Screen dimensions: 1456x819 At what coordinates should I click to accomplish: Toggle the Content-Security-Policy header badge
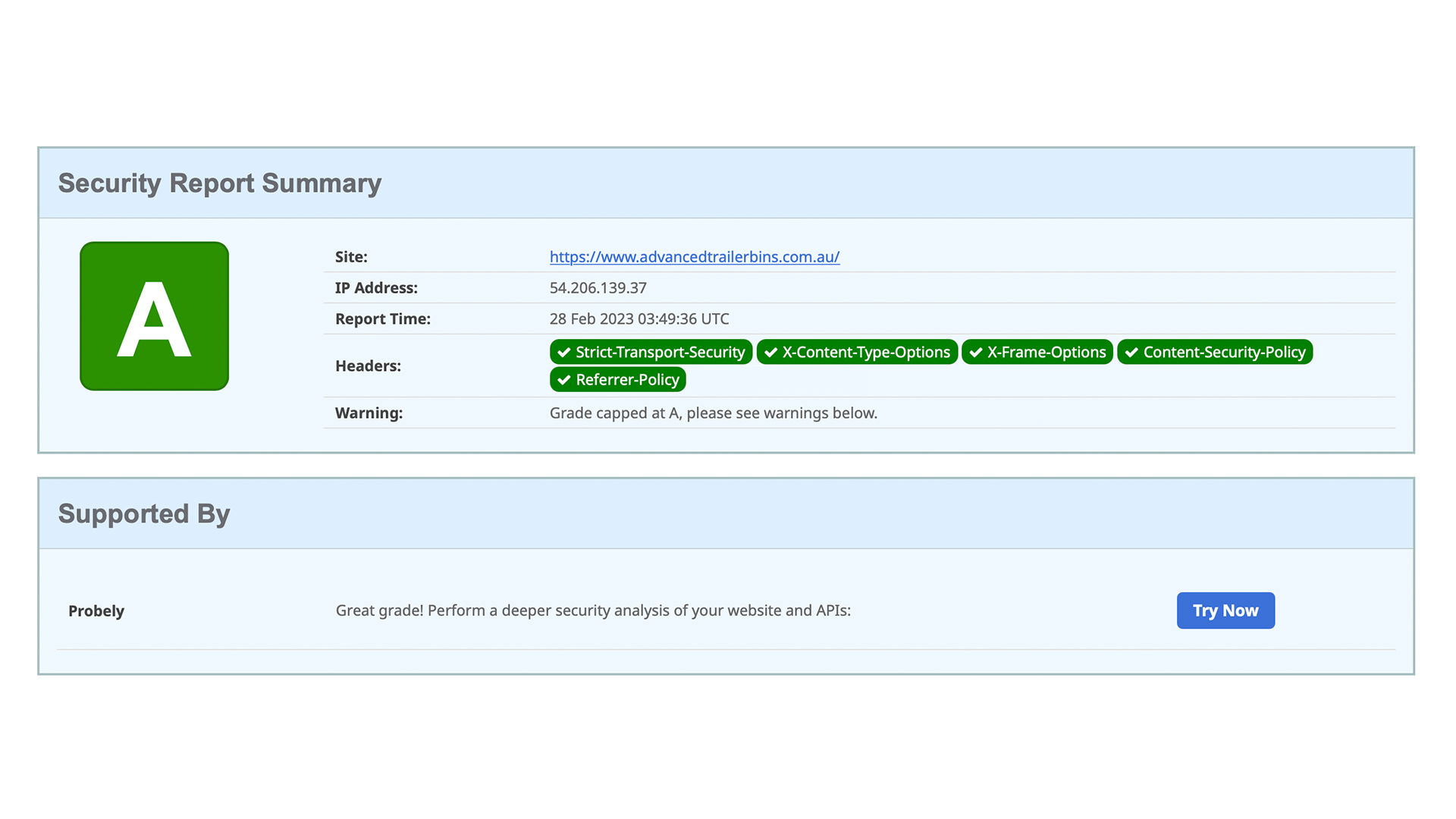1214,352
